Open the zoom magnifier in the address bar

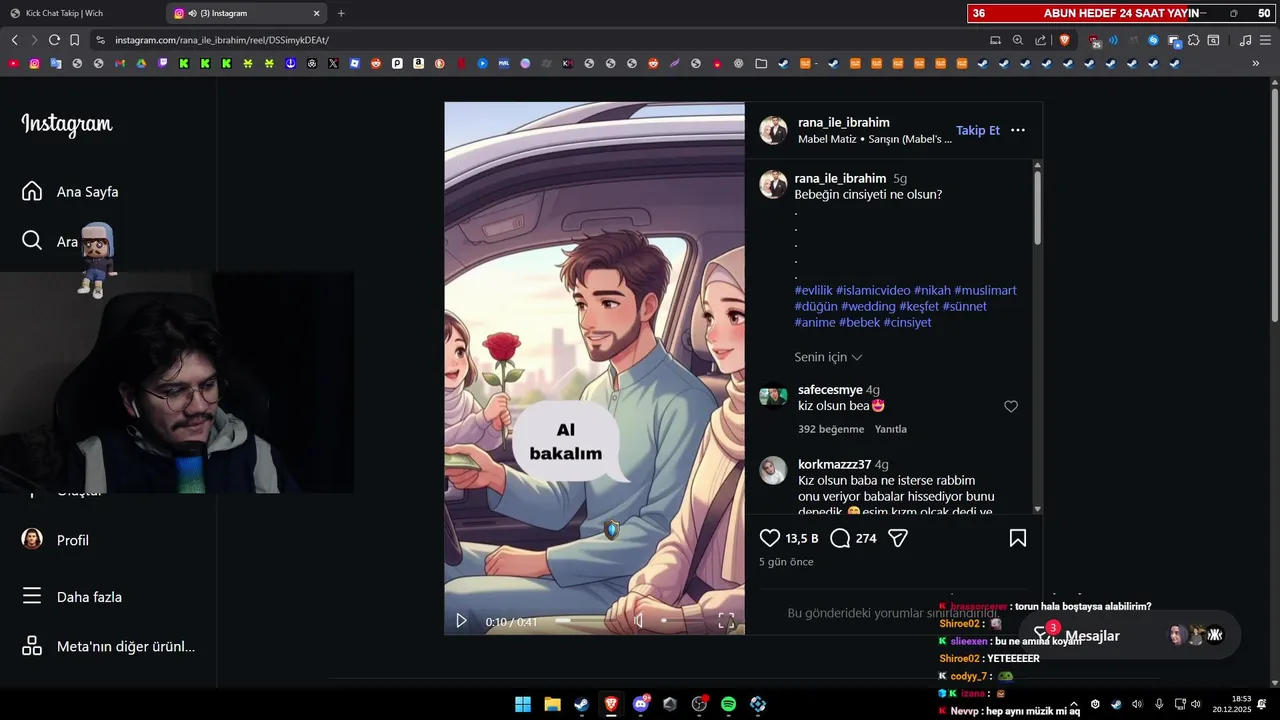[1018, 40]
